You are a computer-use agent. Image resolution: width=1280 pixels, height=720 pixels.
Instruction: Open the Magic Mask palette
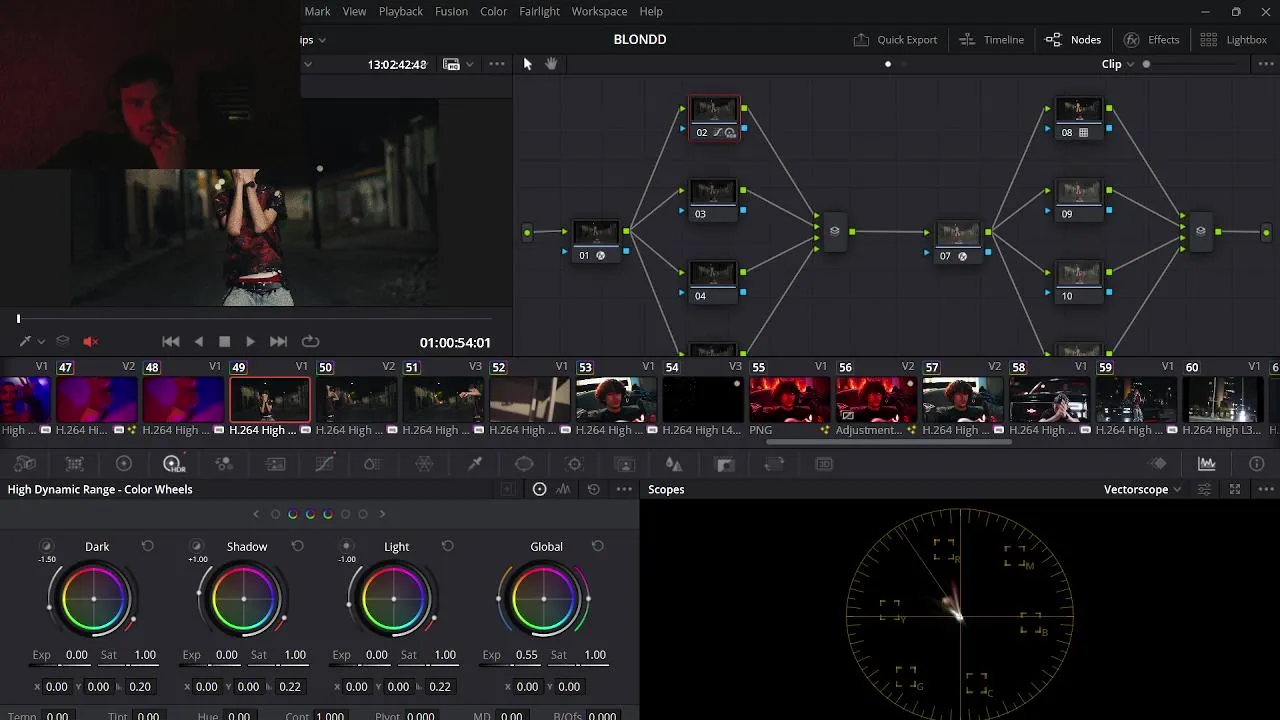(625, 464)
